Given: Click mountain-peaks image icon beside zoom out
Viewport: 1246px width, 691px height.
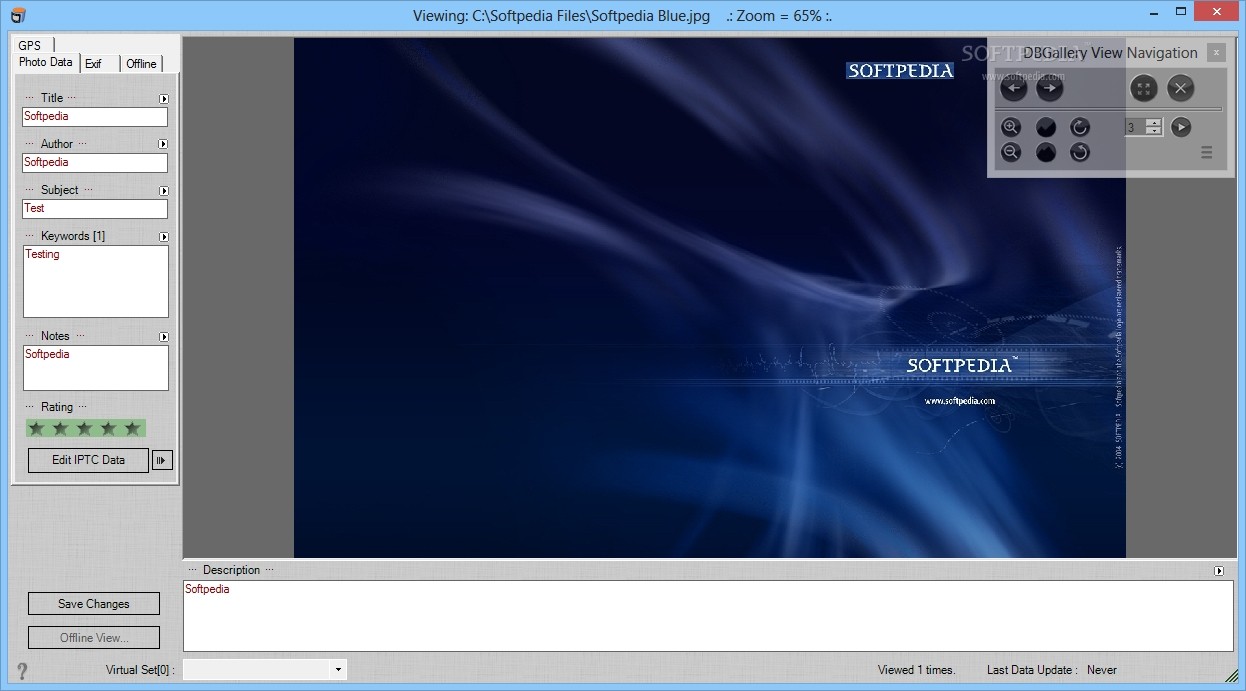Looking at the screenshot, I should click(1046, 152).
